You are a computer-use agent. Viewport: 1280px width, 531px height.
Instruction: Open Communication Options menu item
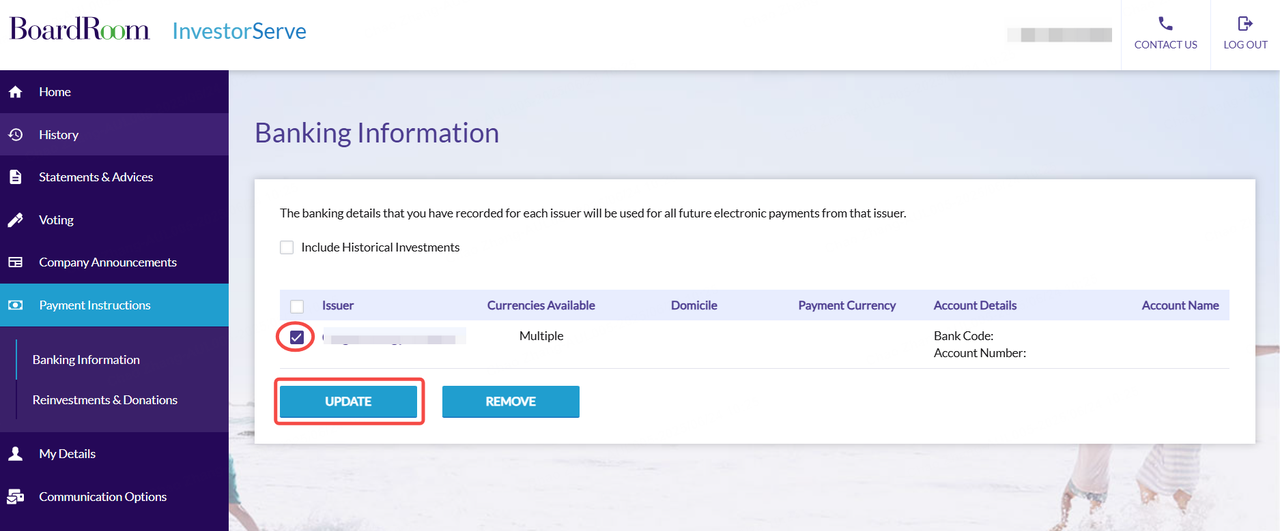tap(114, 496)
